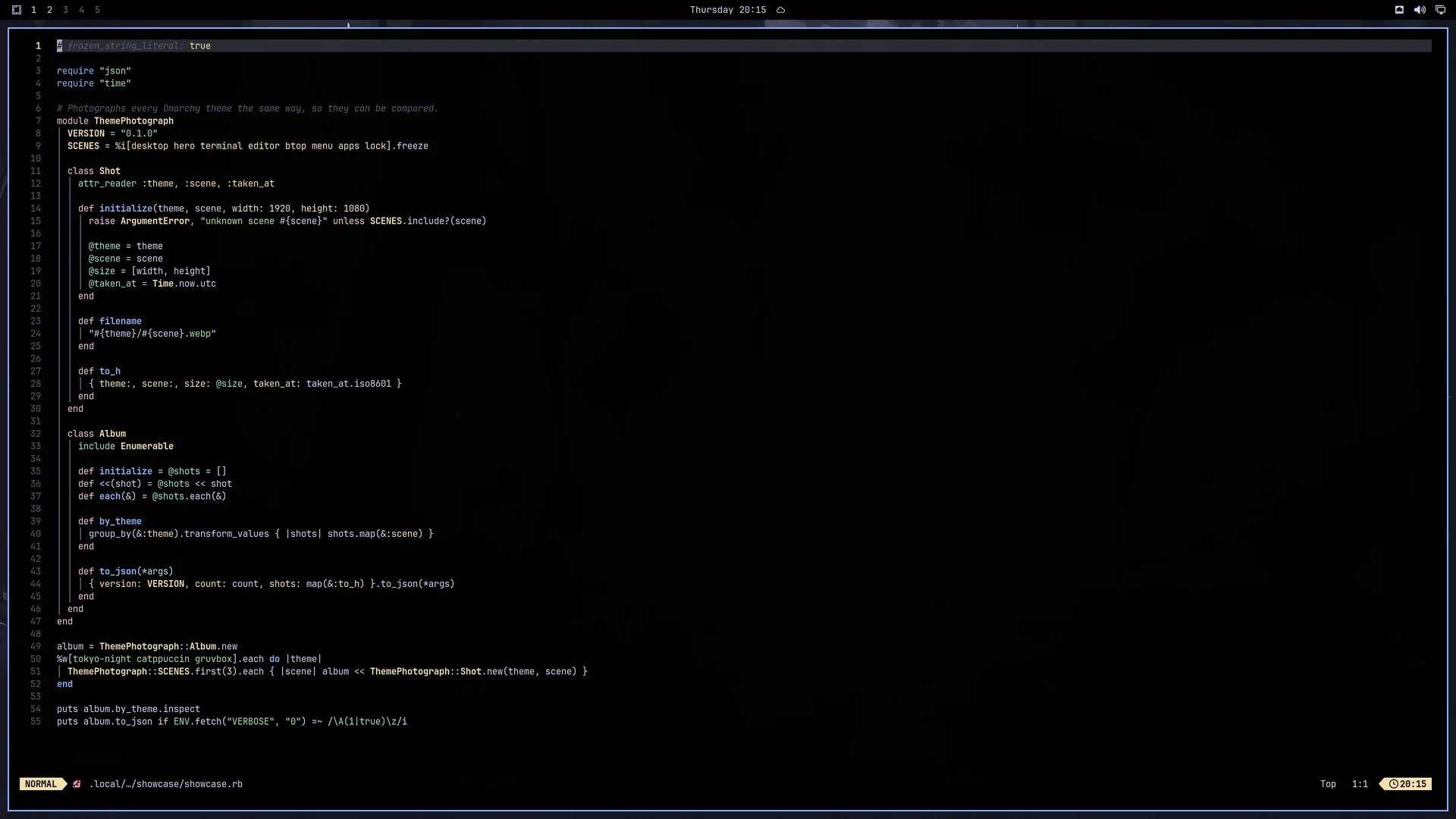Image resolution: width=1456 pixels, height=819 pixels.
Task: Click the showcase.rb file path
Action: tap(166, 784)
